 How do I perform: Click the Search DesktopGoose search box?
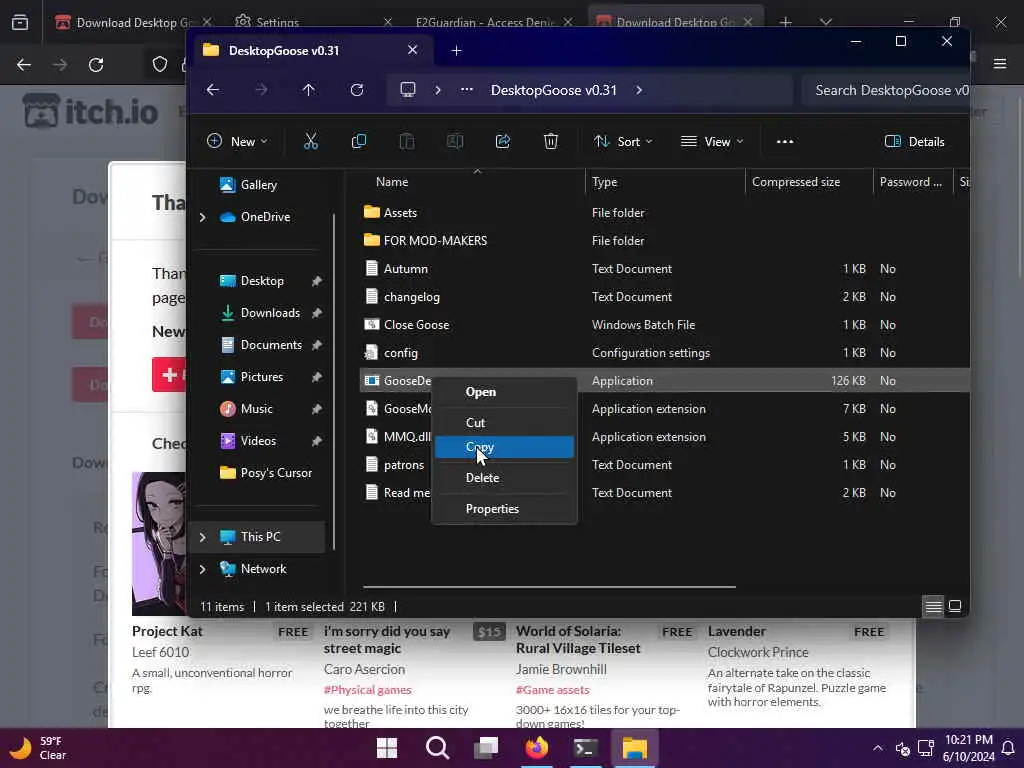point(885,90)
